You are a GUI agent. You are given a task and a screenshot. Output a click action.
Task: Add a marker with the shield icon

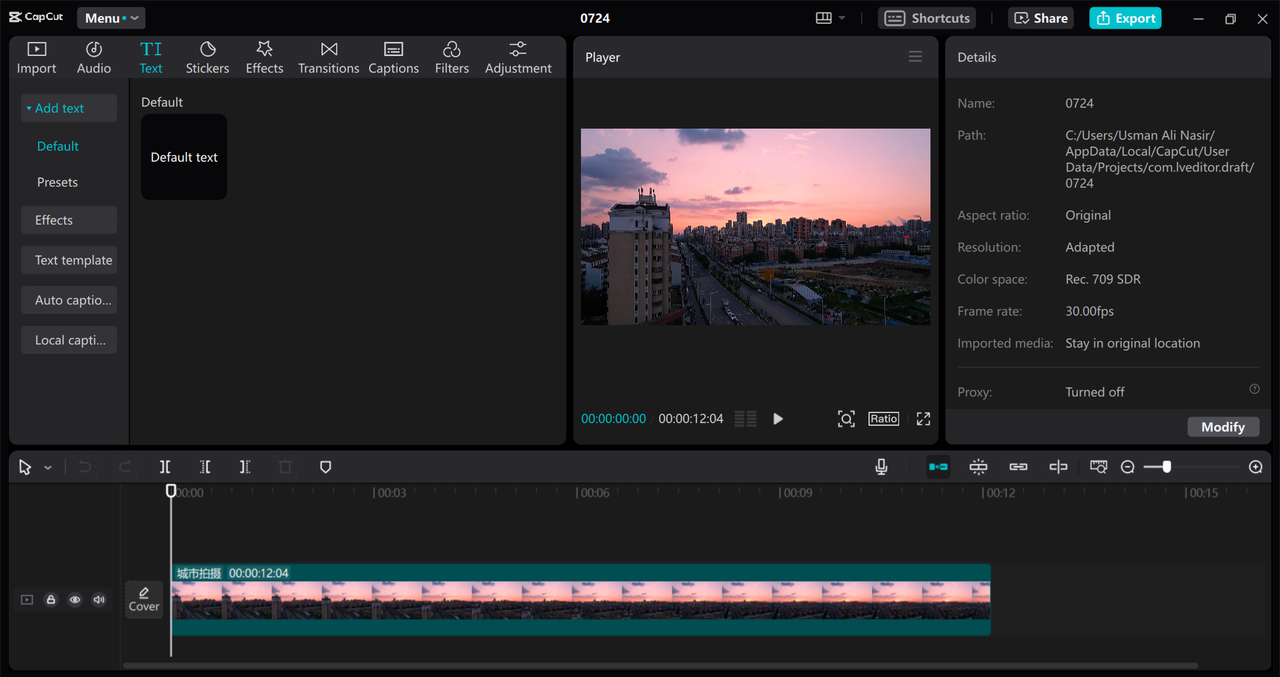click(x=325, y=467)
